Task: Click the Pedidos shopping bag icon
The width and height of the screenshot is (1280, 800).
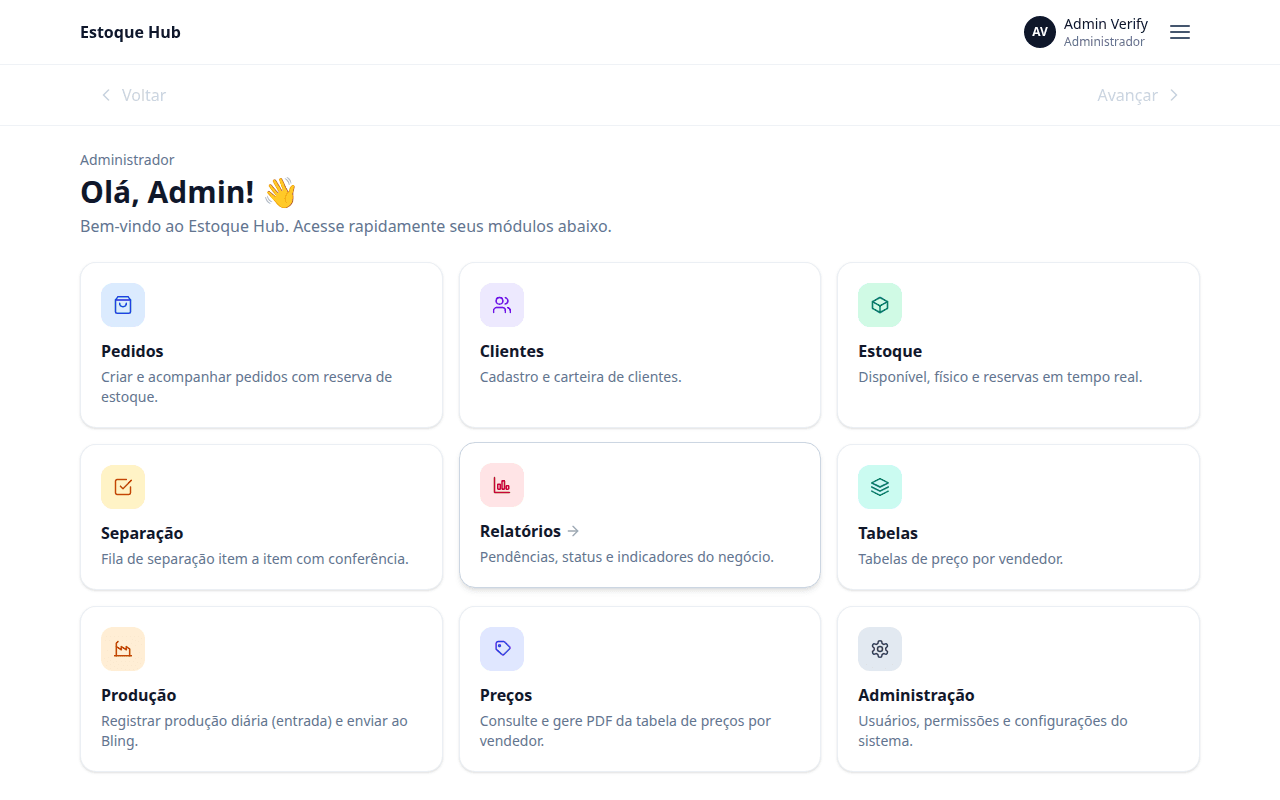Action: point(123,305)
